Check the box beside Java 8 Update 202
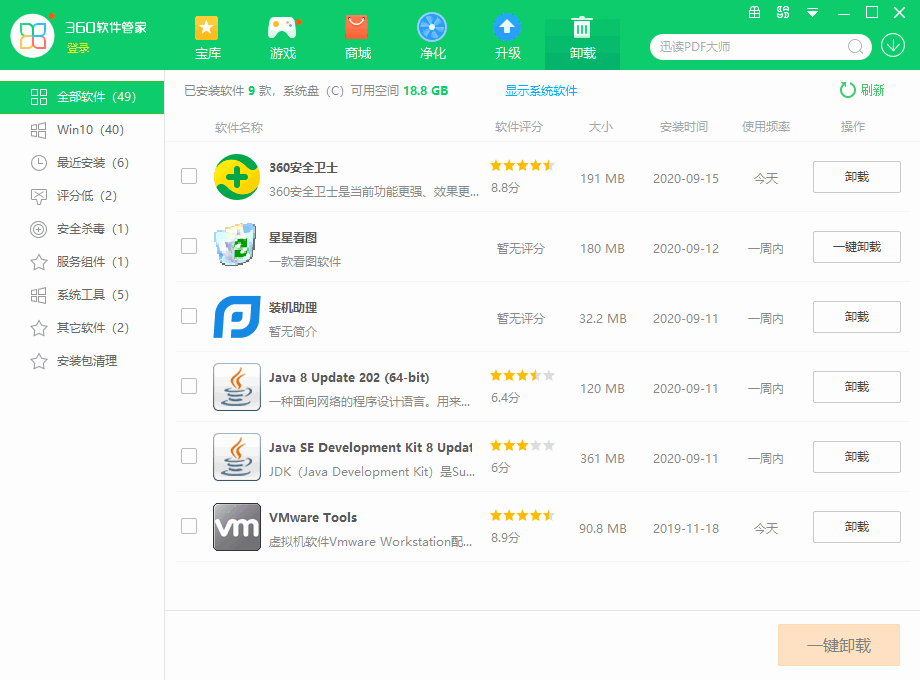Screen dimensions: 920x680 point(189,387)
